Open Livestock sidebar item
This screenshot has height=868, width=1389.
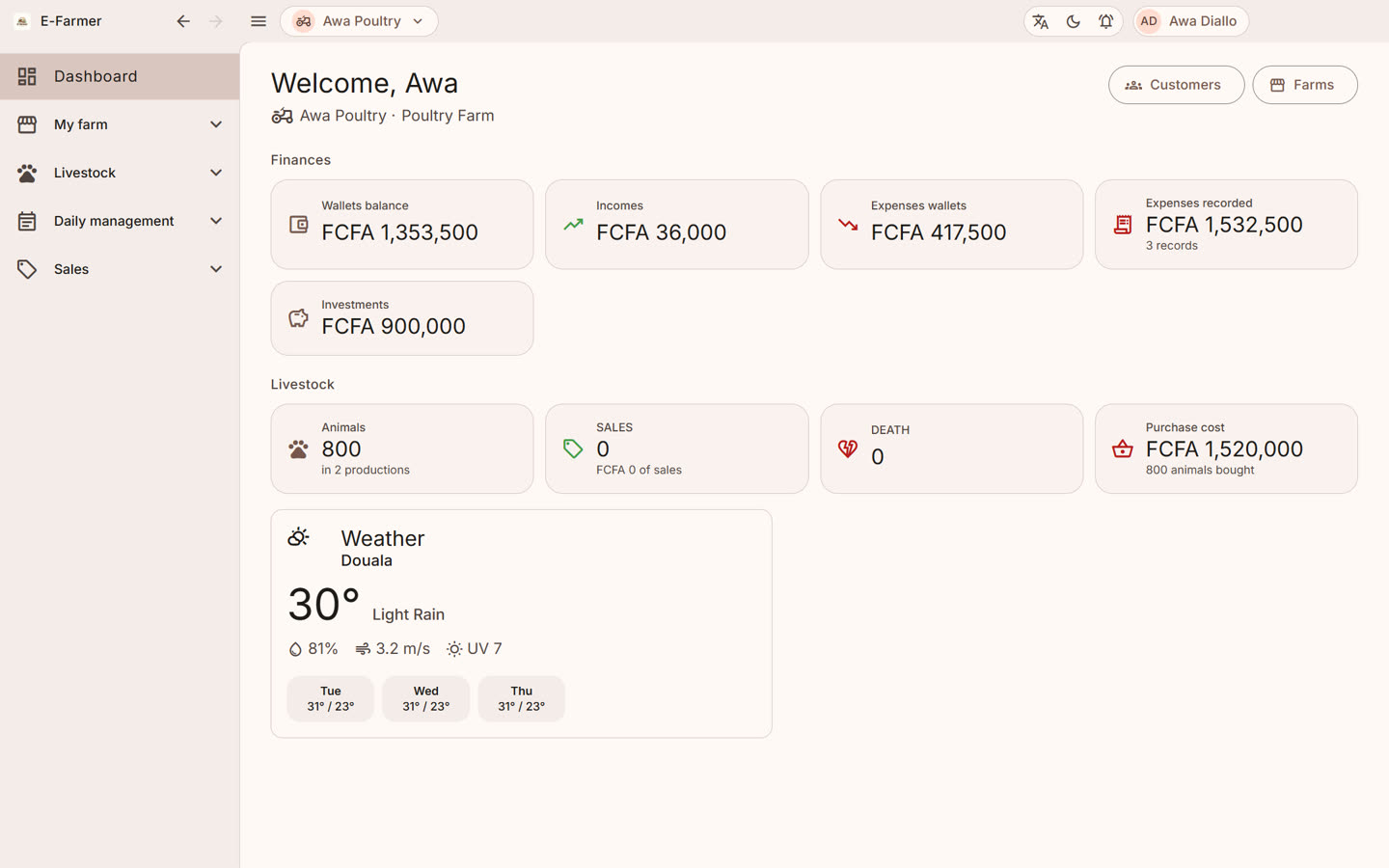pos(120,173)
